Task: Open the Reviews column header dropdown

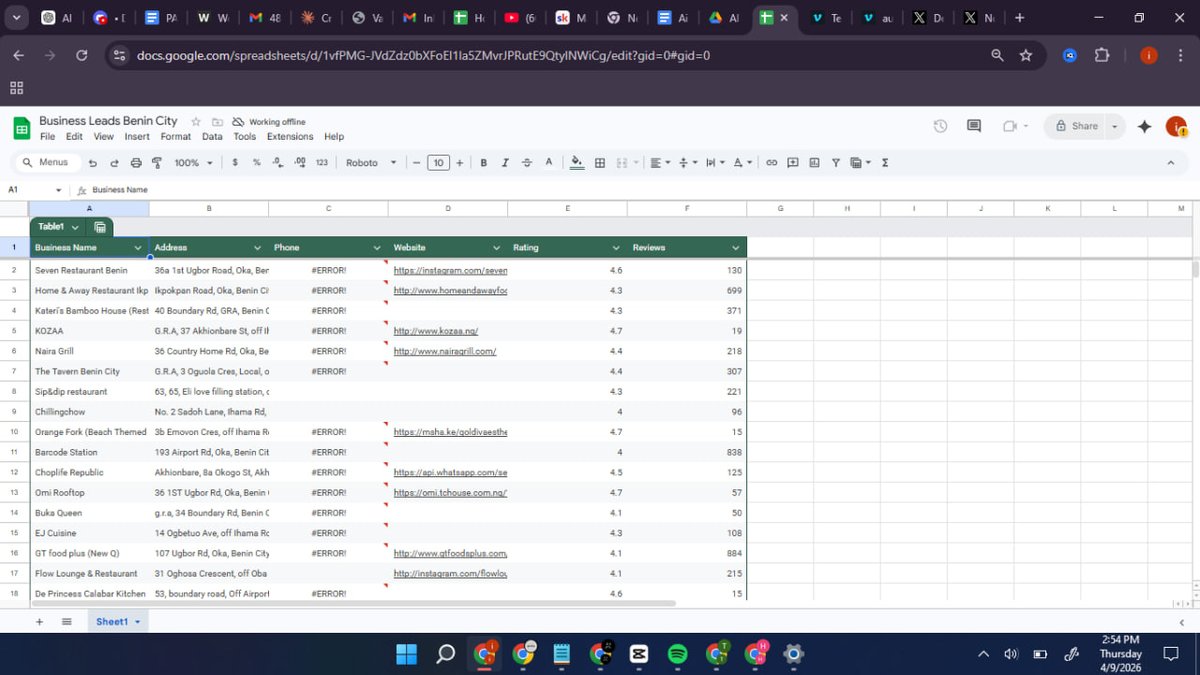Action: point(736,248)
